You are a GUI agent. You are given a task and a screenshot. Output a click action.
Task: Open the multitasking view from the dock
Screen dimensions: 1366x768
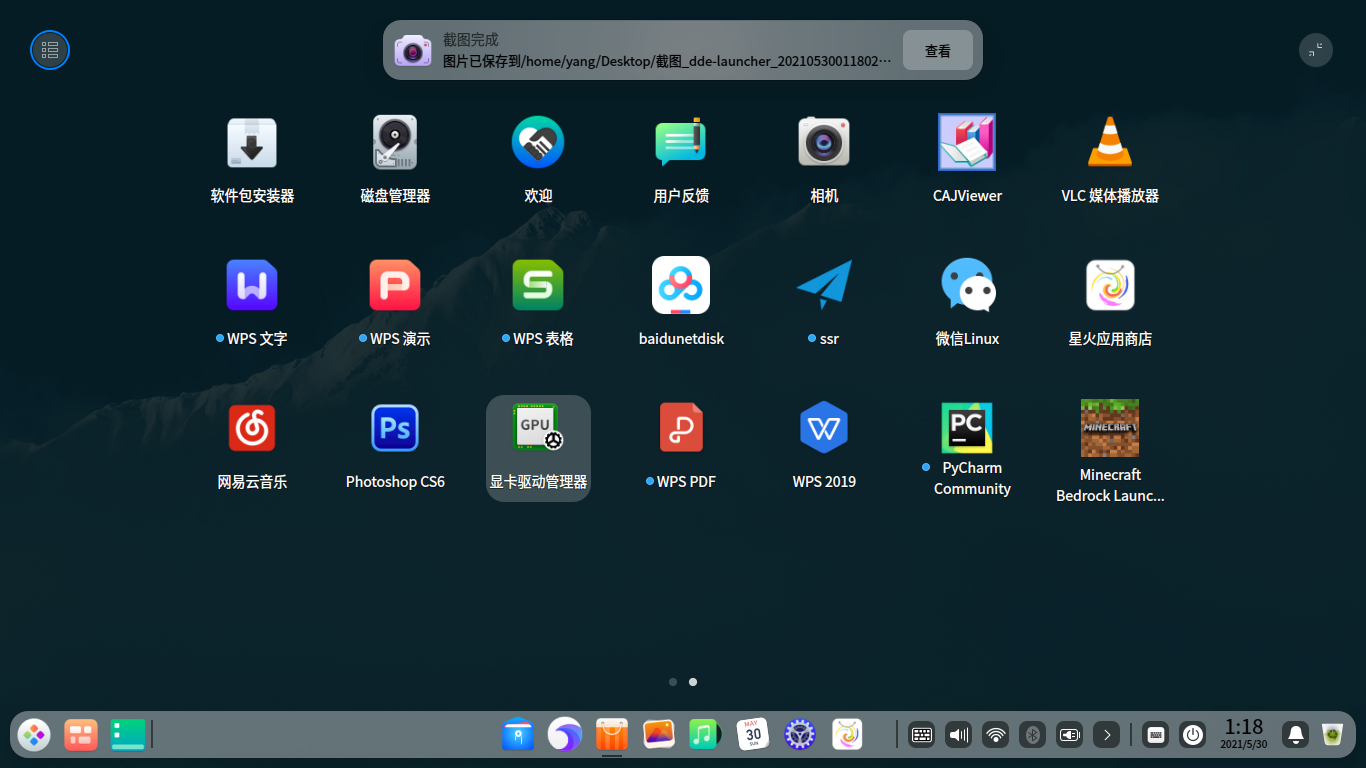click(x=81, y=735)
